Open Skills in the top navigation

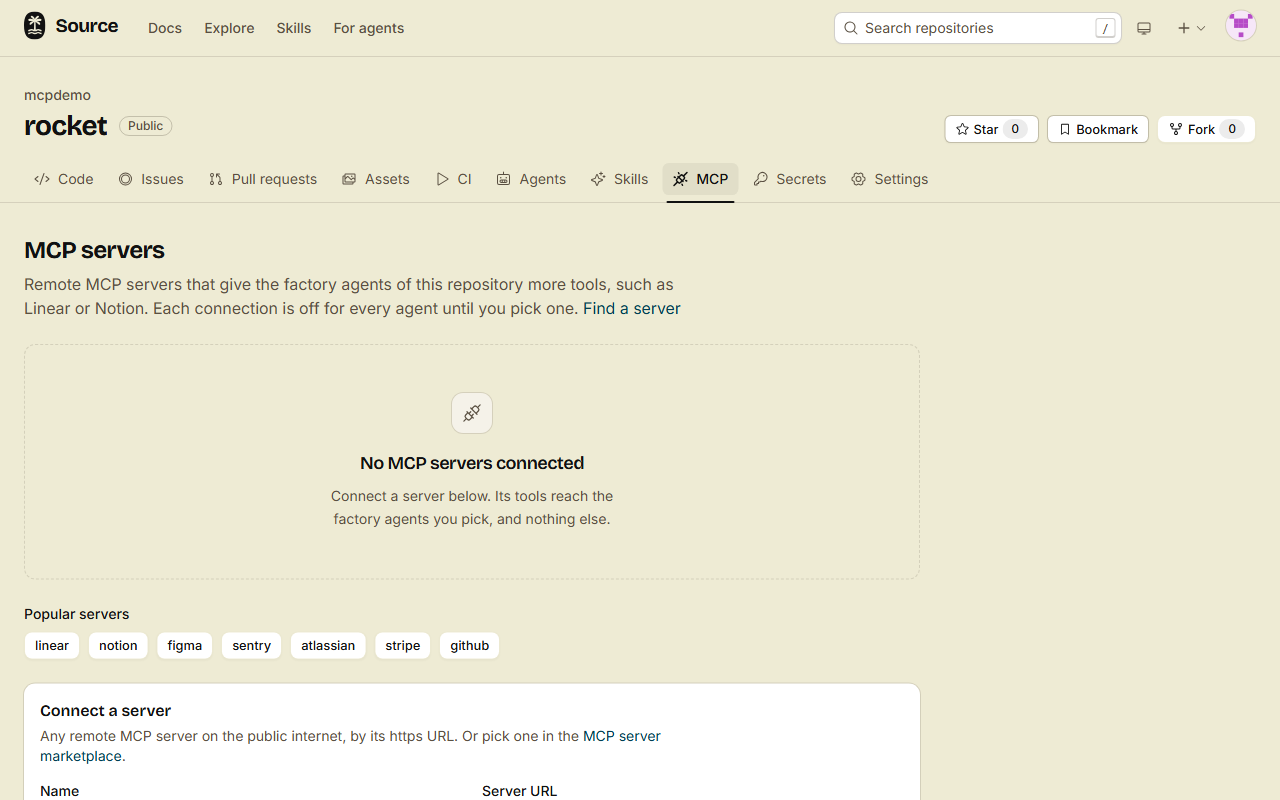294,28
